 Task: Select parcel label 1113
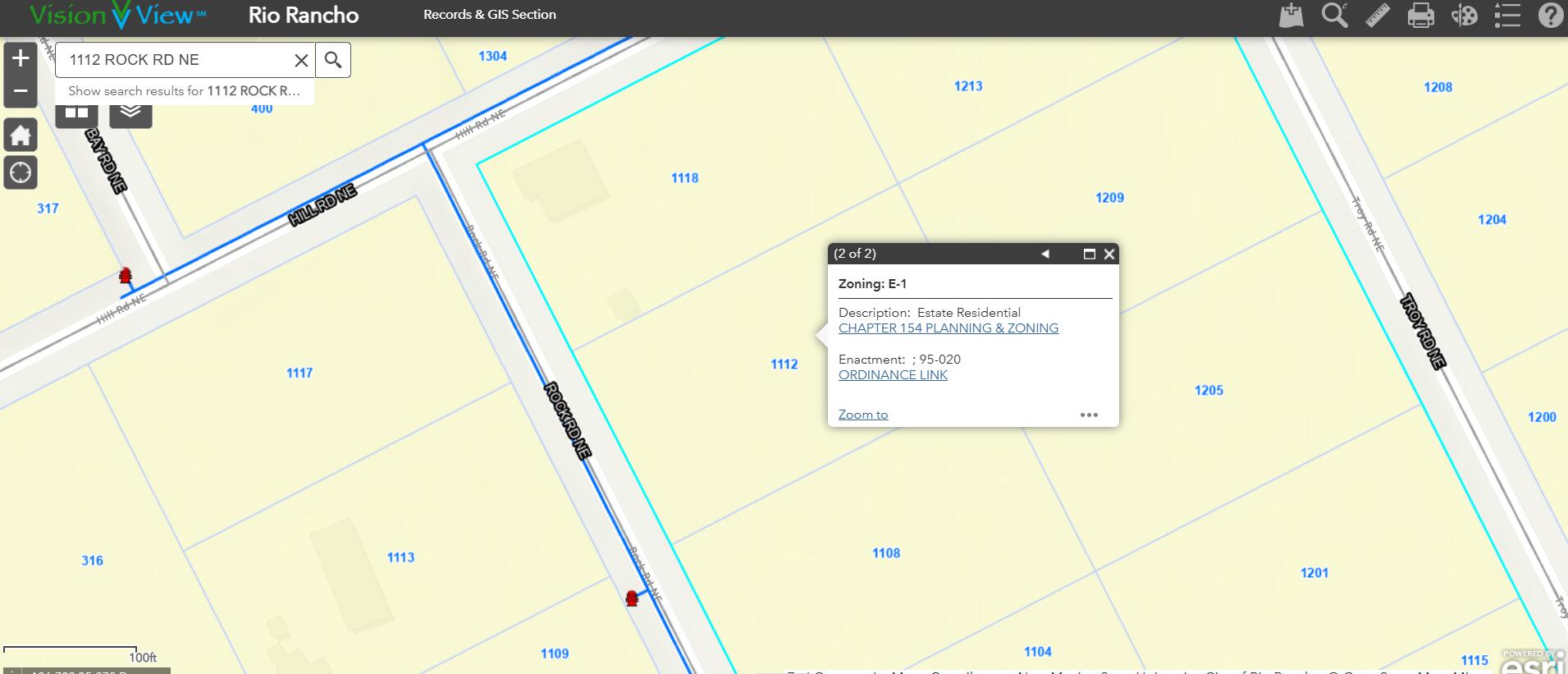click(x=400, y=557)
